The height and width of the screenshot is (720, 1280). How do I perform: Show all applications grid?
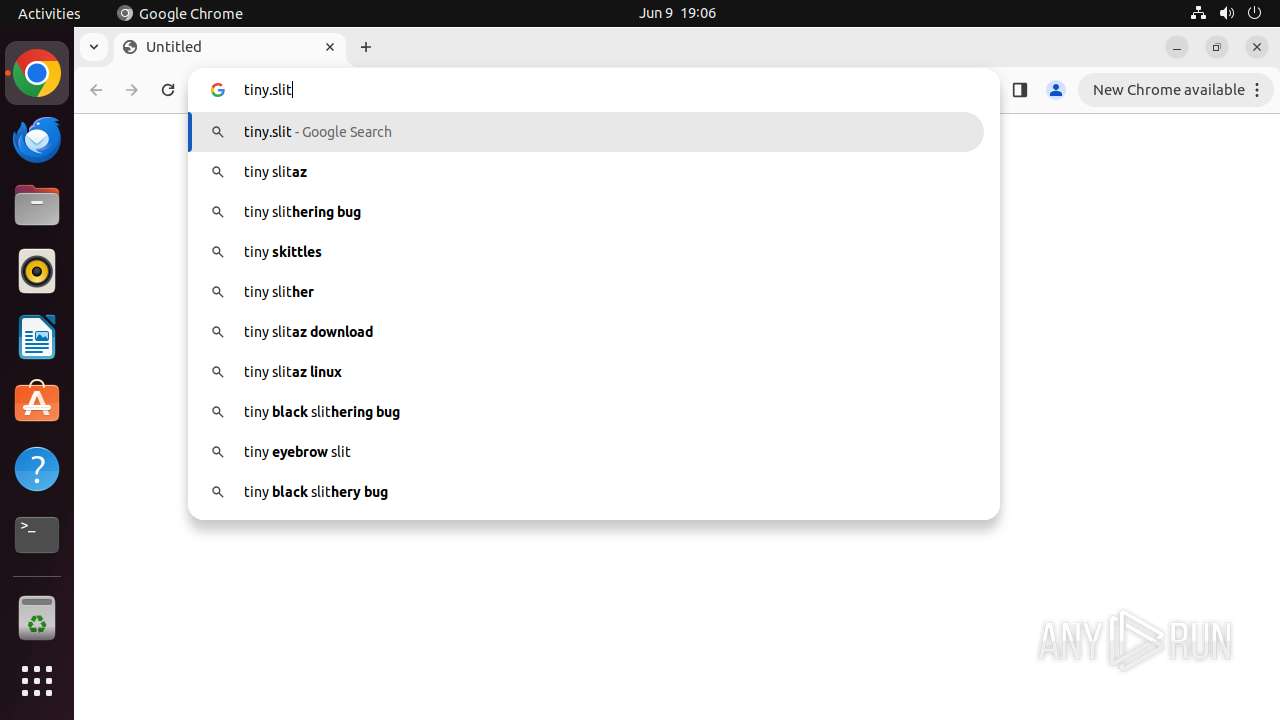pyautogui.click(x=37, y=681)
